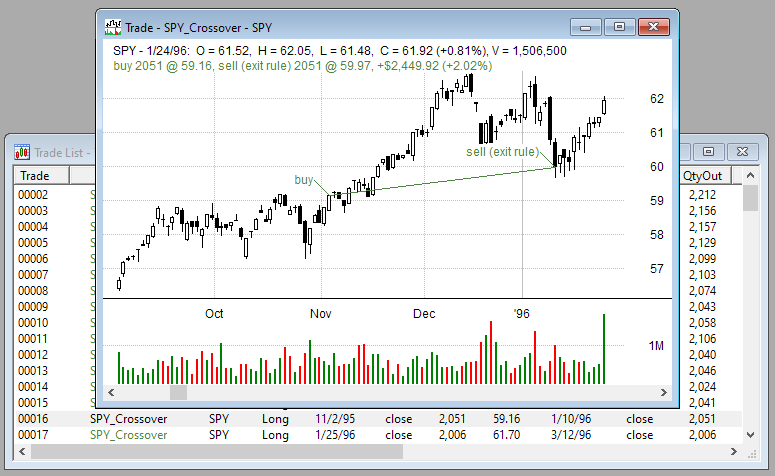Select trade row 00017
Image resolution: width=775 pixels, height=476 pixels.
point(34,435)
